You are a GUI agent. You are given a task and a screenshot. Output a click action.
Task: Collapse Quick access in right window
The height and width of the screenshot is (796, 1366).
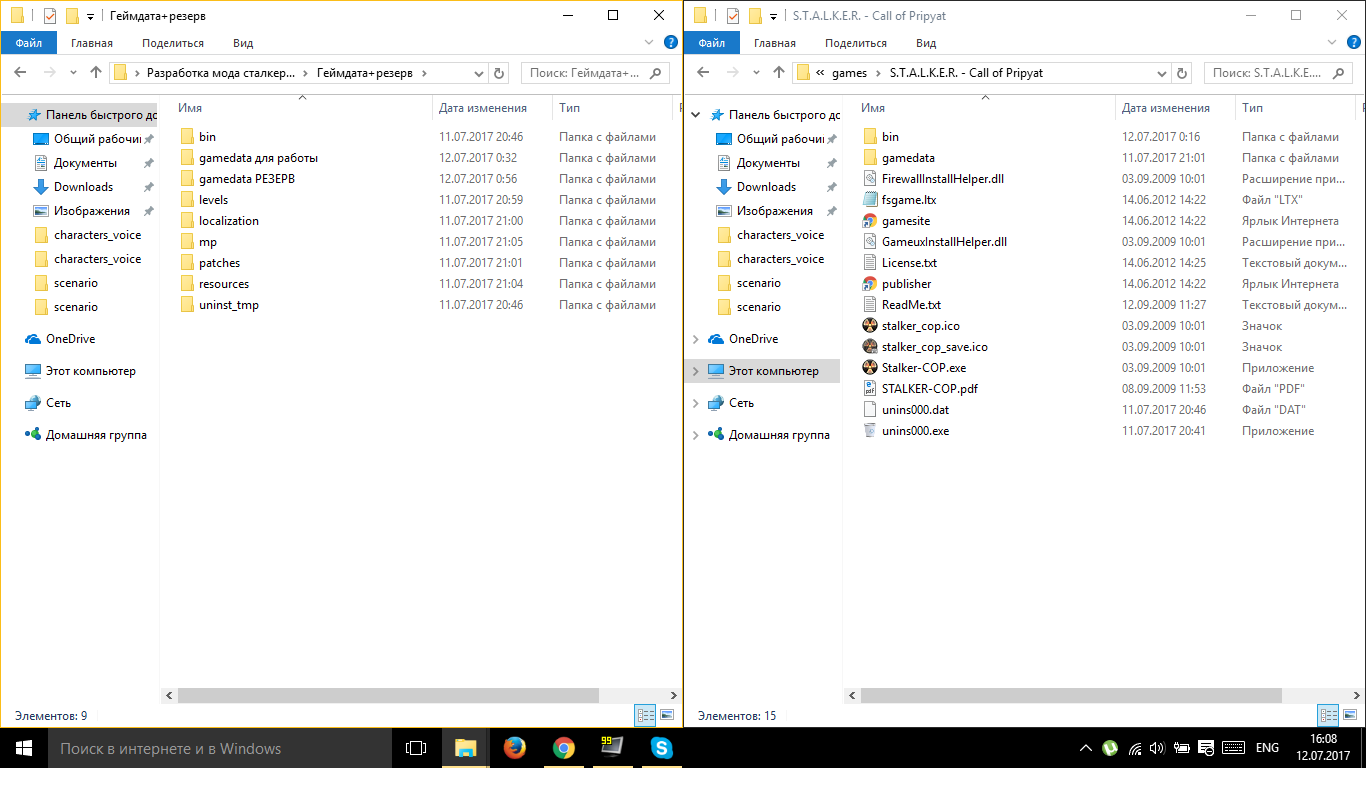pyautogui.click(x=696, y=115)
